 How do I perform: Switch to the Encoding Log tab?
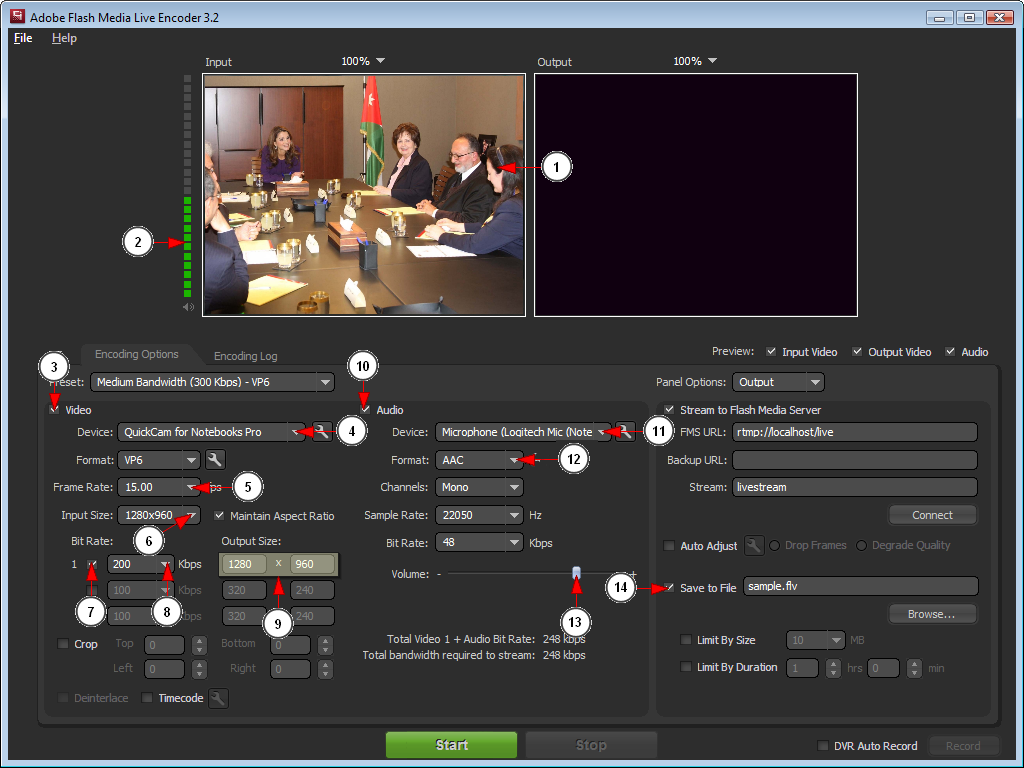[x=245, y=356]
